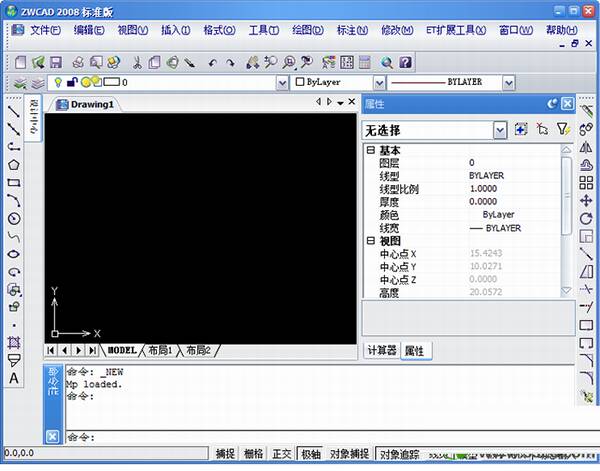
Task: Select the Rectangle tool in draw toolbar
Action: click(14, 183)
